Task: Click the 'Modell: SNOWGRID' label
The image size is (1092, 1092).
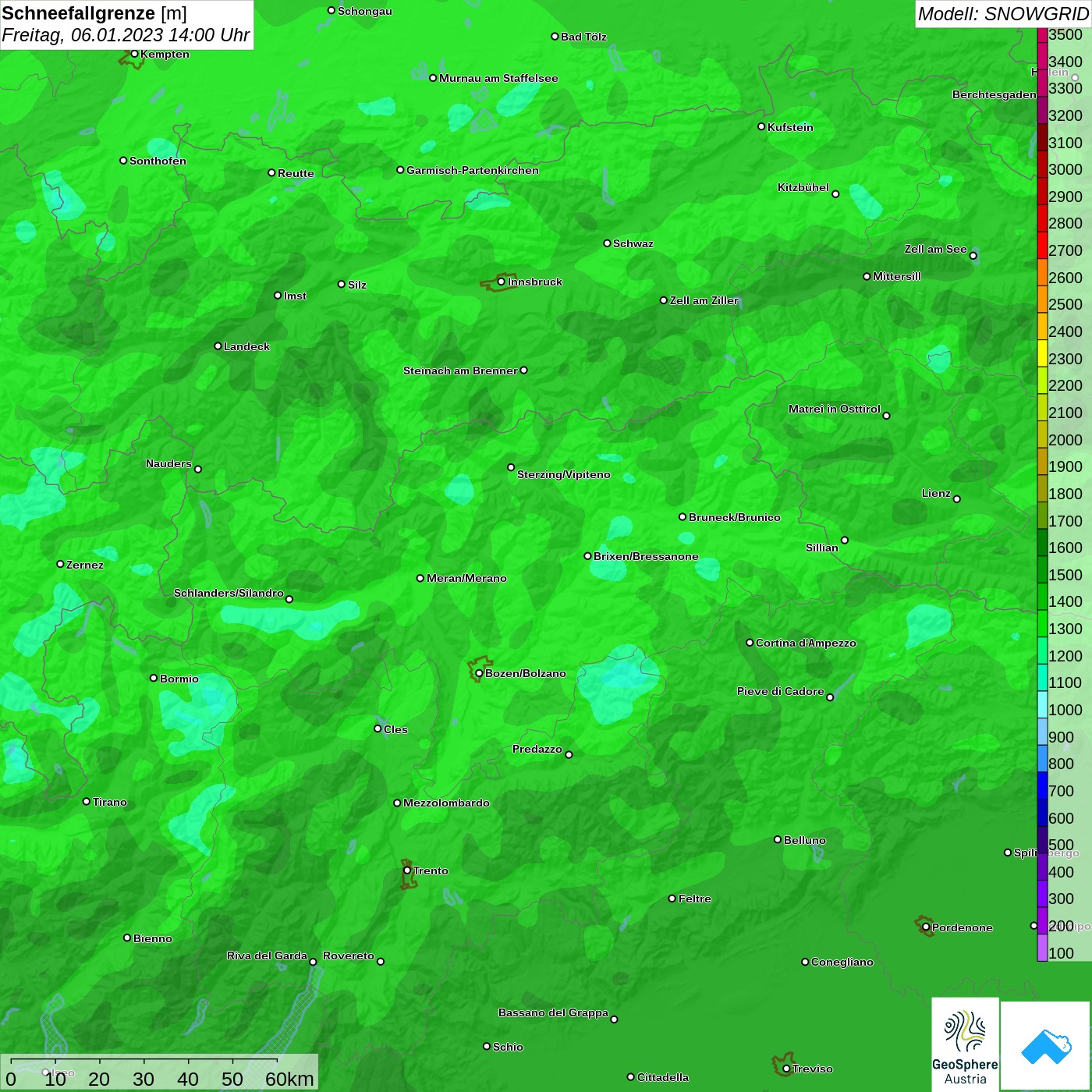Action: (1003, 14)
